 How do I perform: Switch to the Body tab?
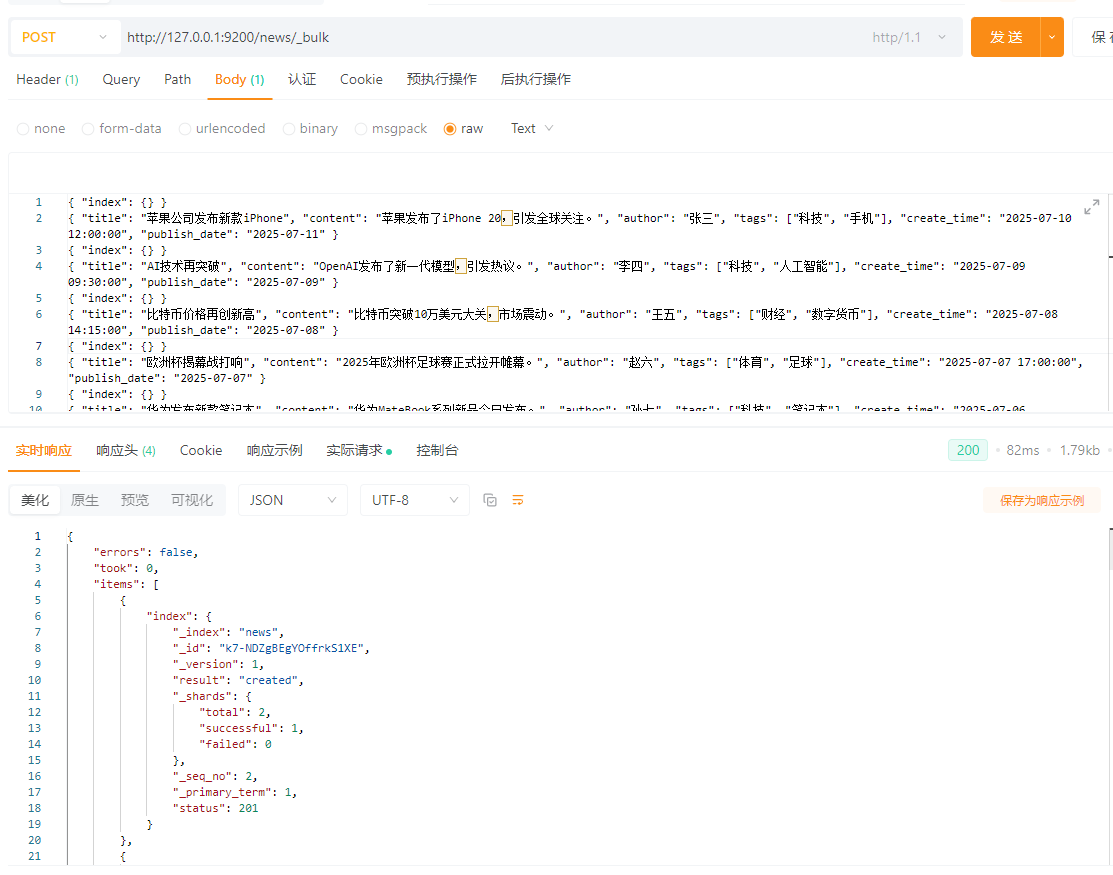[x=240, y=79]
